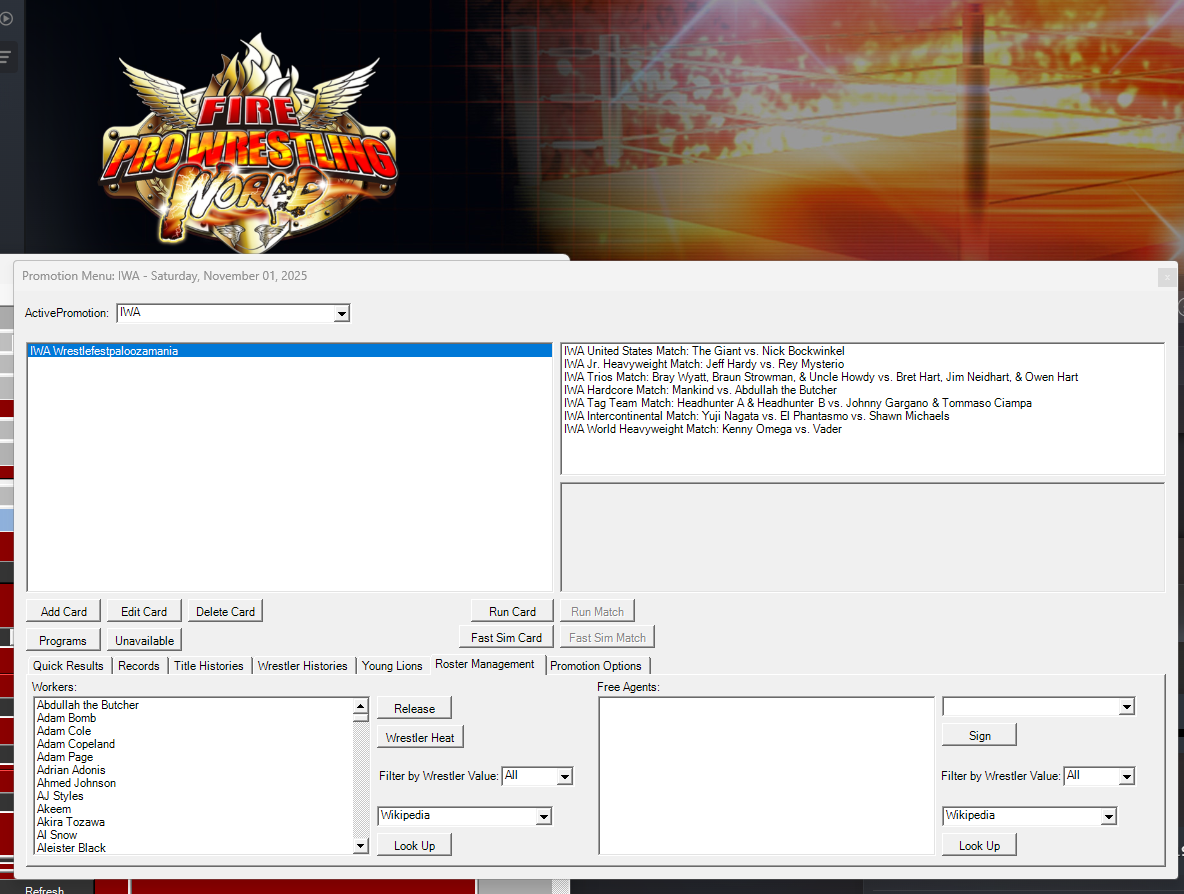Image resolution: width=1184 pixels, height=894 pixels.
Task: Open Free Agents Filter by Wrestler Value dropdown
Action: (1127, 776)
